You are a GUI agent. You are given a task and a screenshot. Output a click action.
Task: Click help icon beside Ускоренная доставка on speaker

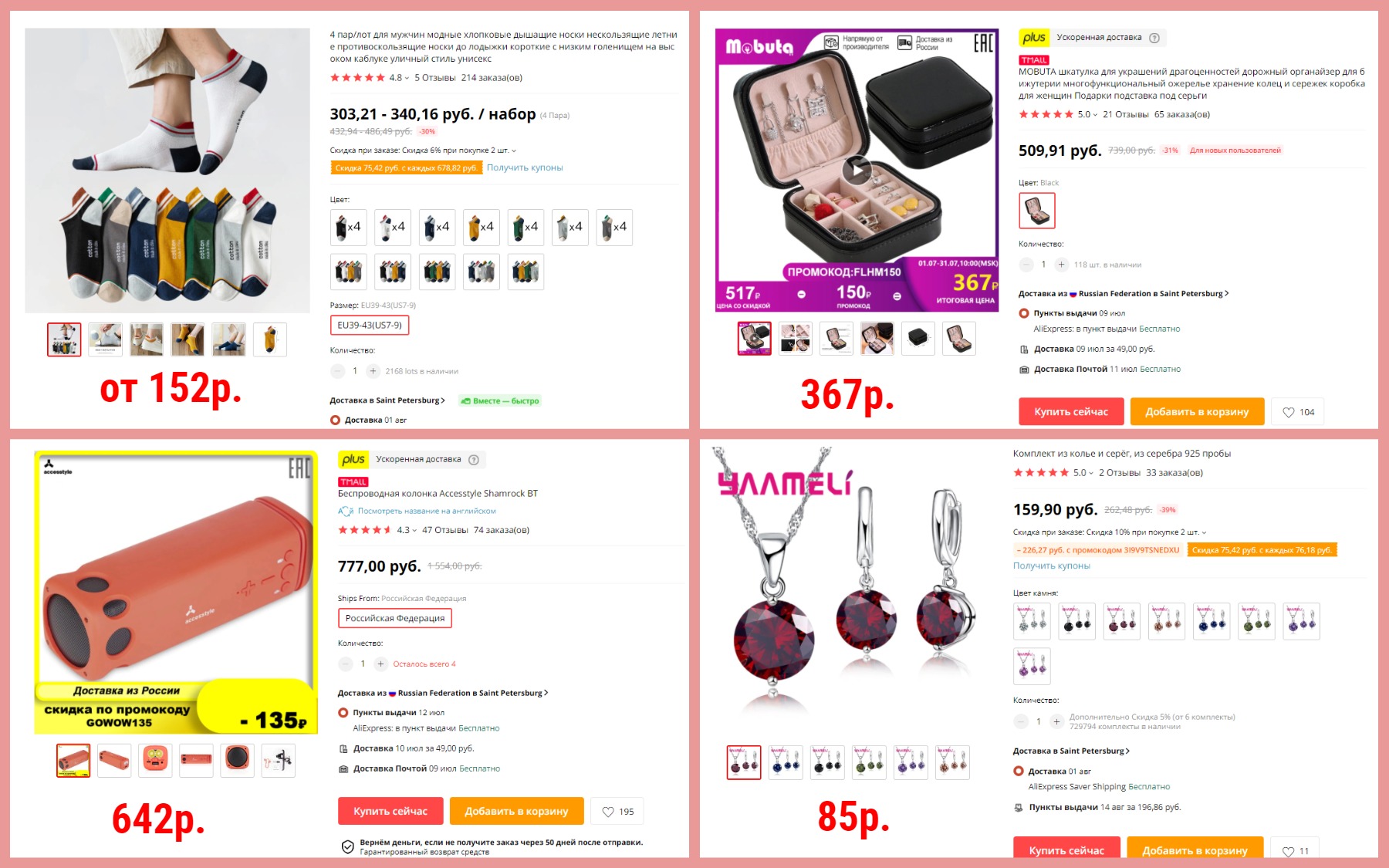474,460
